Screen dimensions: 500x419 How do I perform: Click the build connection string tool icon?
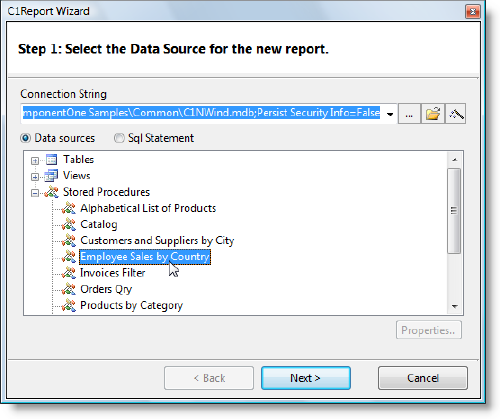point(456,114)
